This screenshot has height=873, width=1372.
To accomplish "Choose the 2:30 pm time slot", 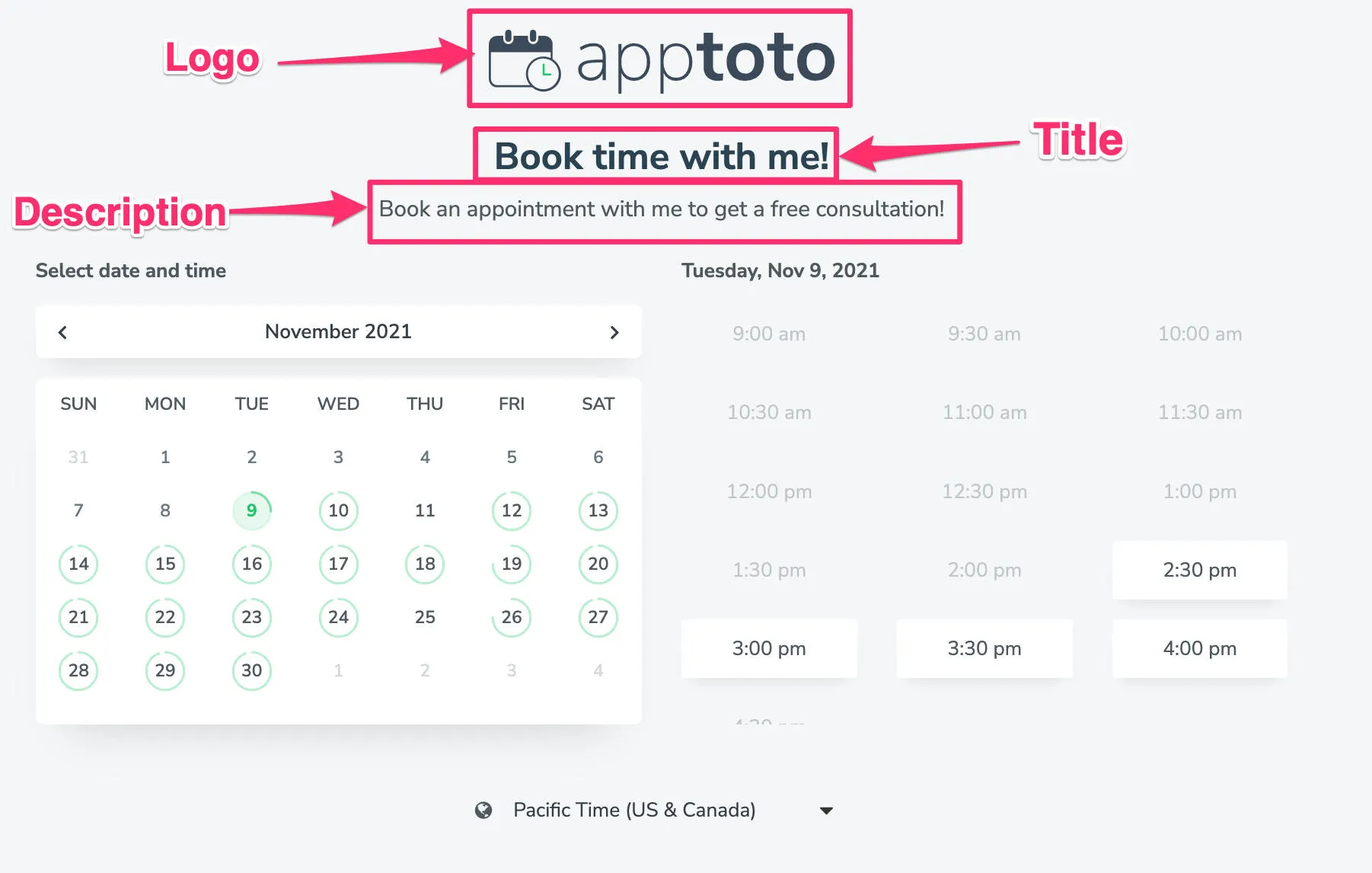I will 1199,570.
